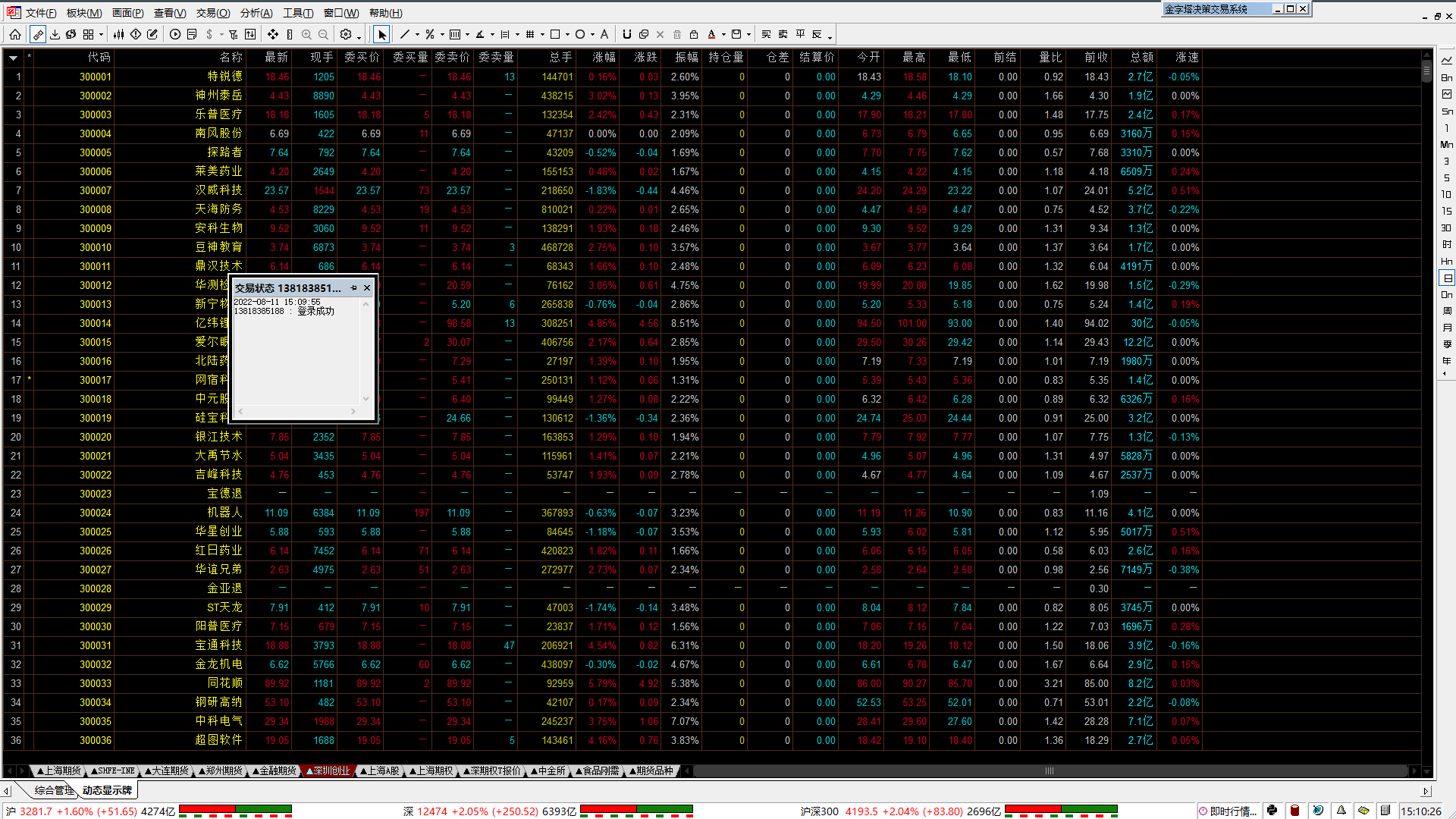Click the 买 buy icon in toolbar

[x=767, y=34]
